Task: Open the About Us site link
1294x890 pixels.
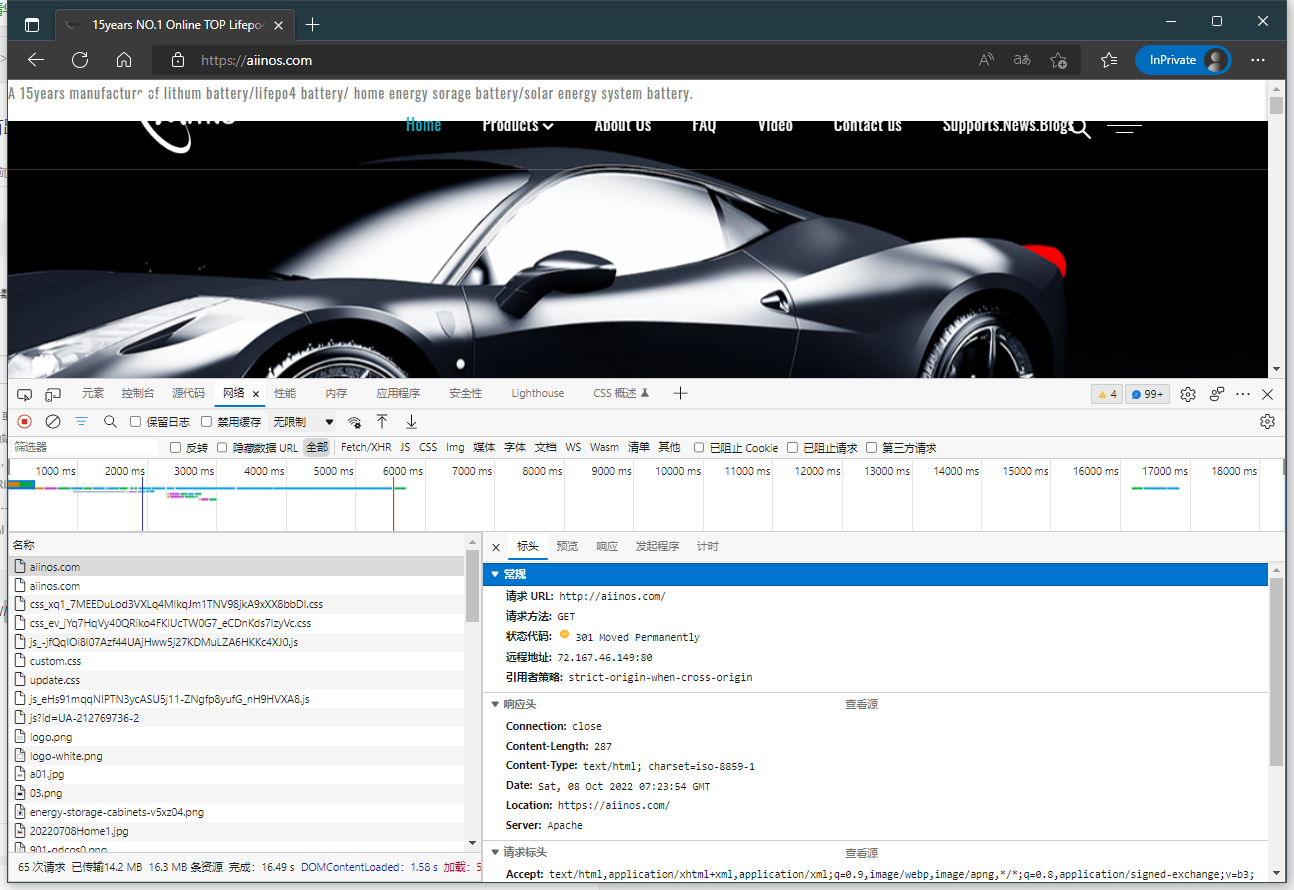Action: (622, 125)
